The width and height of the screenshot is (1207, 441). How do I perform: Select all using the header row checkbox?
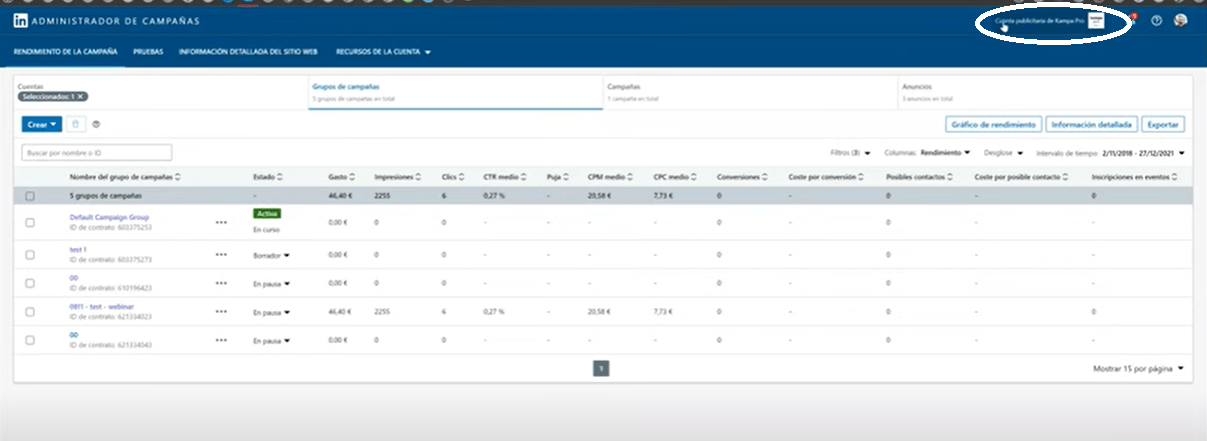click(x=30, y=196)
